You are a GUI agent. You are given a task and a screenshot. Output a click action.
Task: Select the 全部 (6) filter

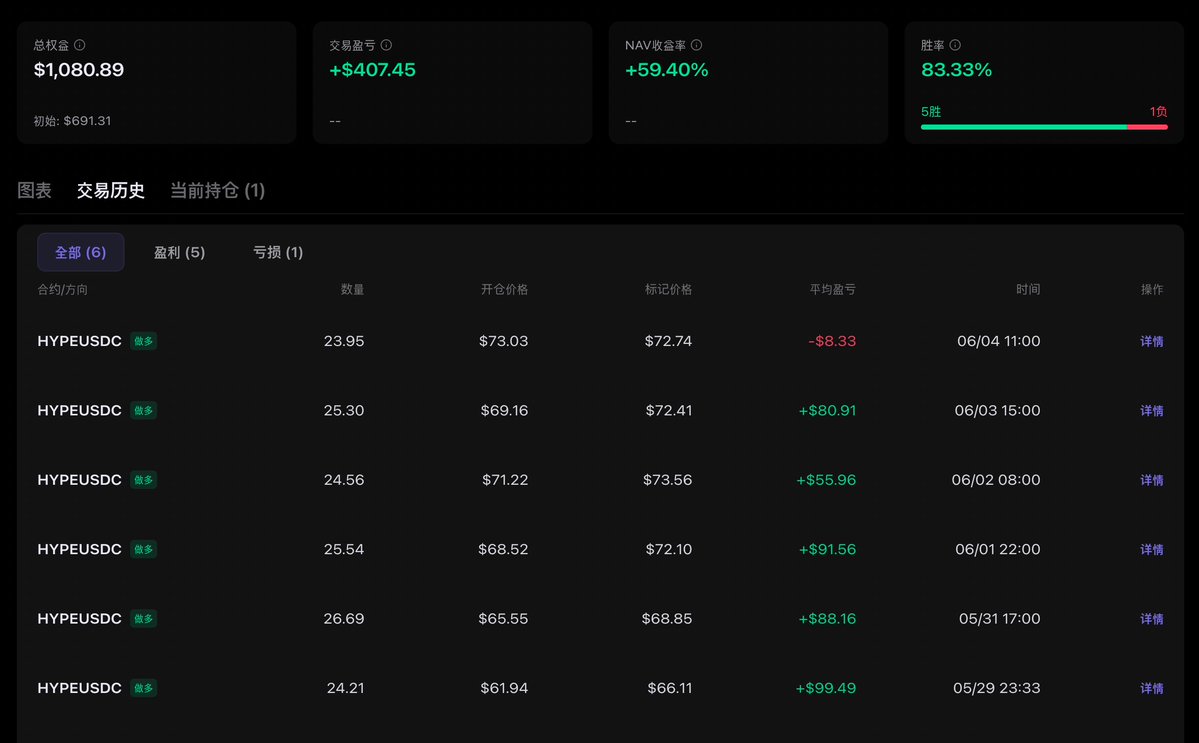[x=80, y=252]
